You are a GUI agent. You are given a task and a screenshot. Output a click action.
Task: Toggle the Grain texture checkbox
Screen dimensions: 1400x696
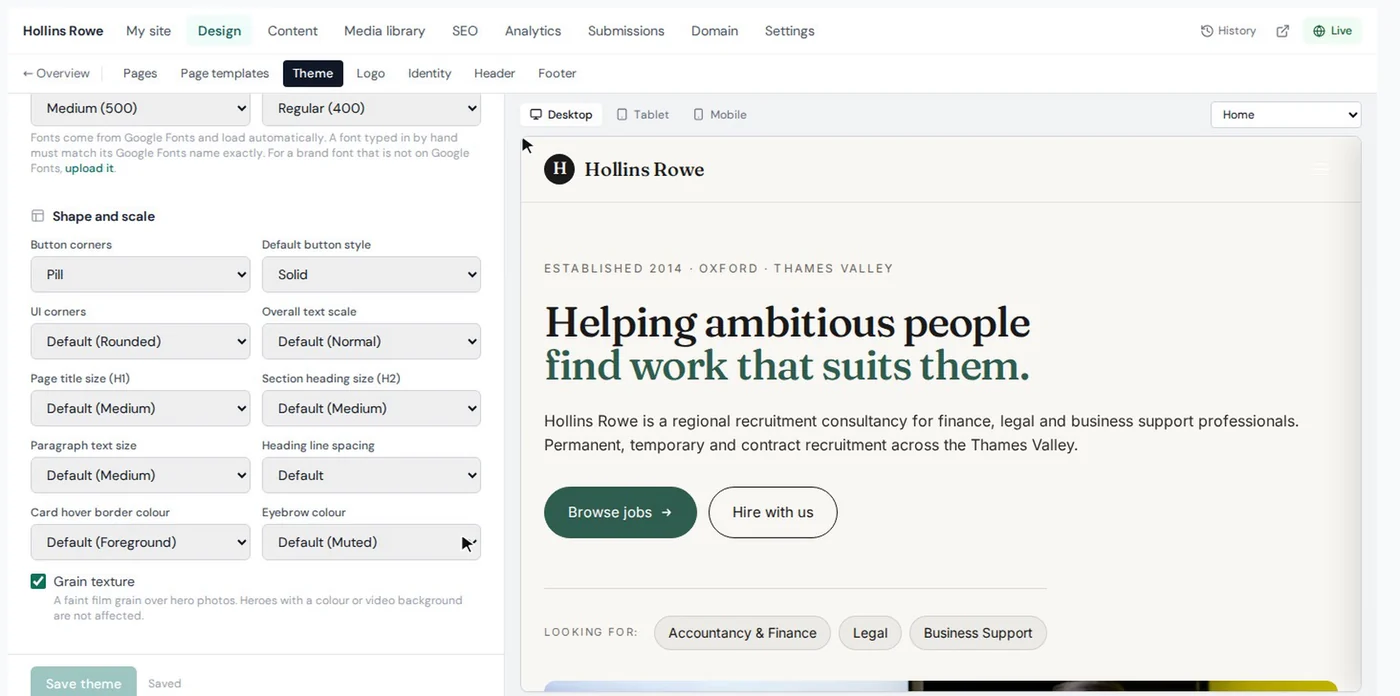tap(38, 581)
